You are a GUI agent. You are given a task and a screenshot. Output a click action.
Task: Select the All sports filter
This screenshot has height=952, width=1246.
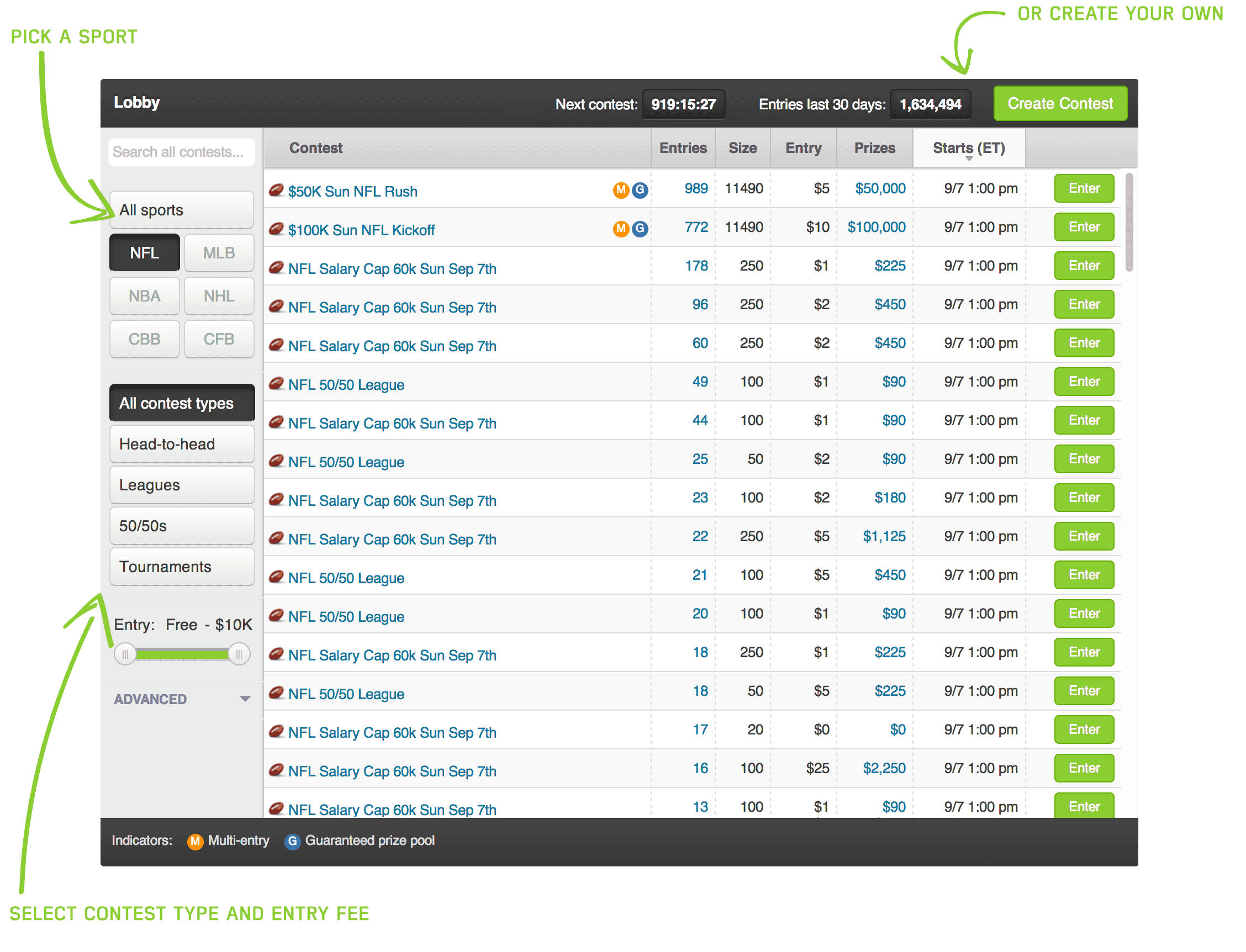tap(181, 210)
